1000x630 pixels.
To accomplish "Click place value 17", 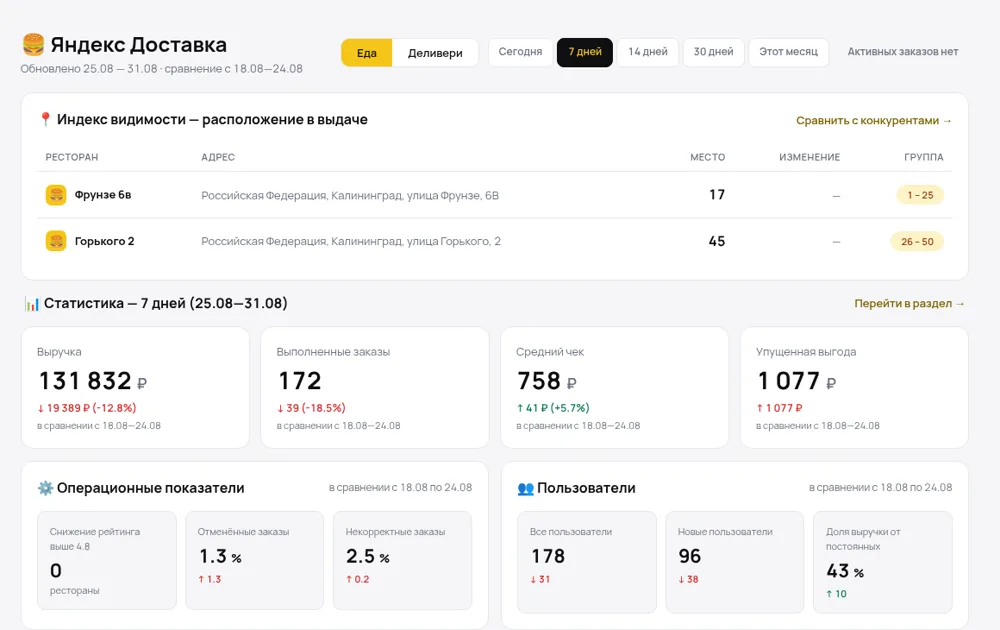I will pos(717,194).
